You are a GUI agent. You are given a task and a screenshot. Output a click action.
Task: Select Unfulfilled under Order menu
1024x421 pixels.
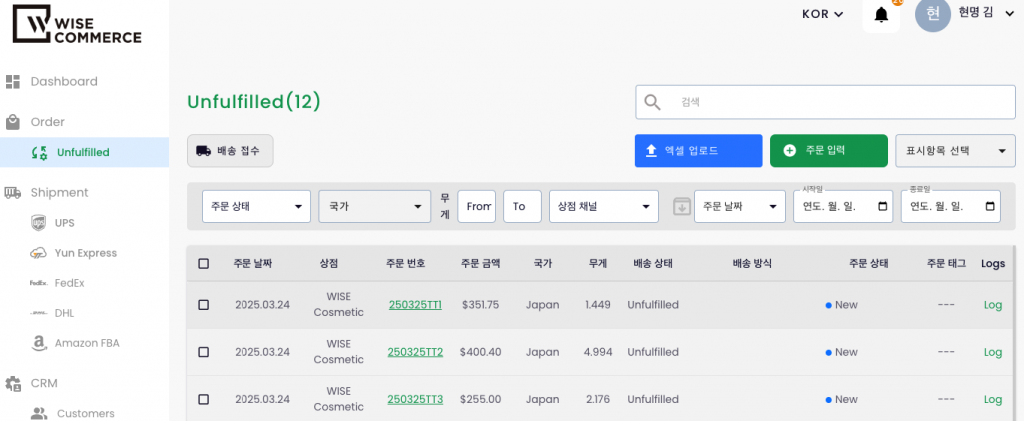(82, 152)
